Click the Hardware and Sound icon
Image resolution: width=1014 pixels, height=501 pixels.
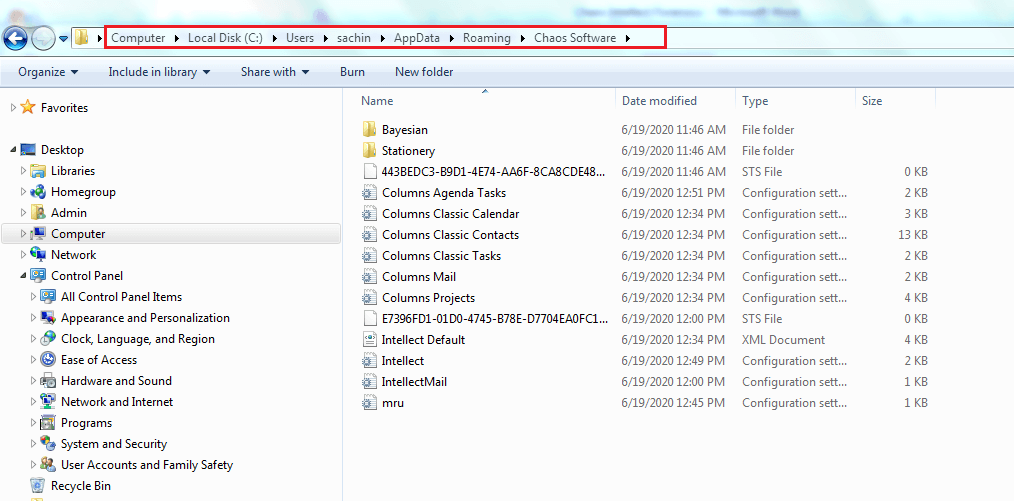pyautogui.click(x=48, y=381)
